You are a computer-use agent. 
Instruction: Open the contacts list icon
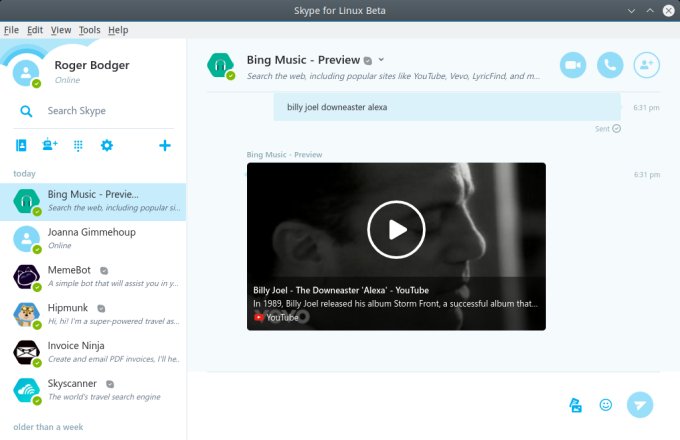pyautogui.click(x=21, y=145)
